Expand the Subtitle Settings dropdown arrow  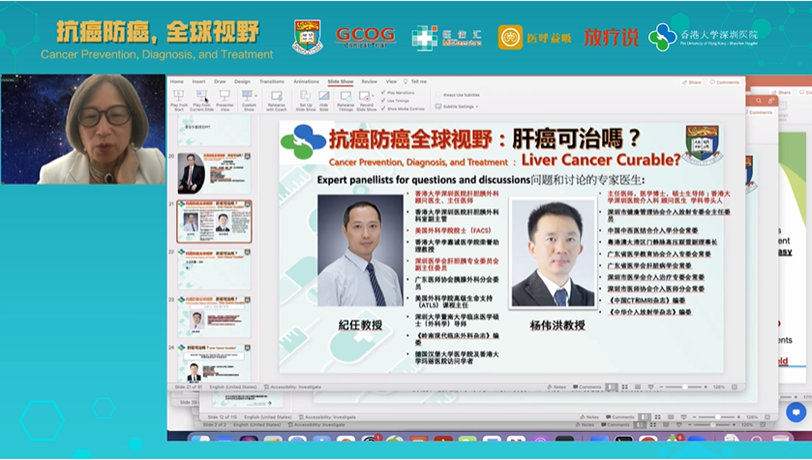[x=476, y=107]
